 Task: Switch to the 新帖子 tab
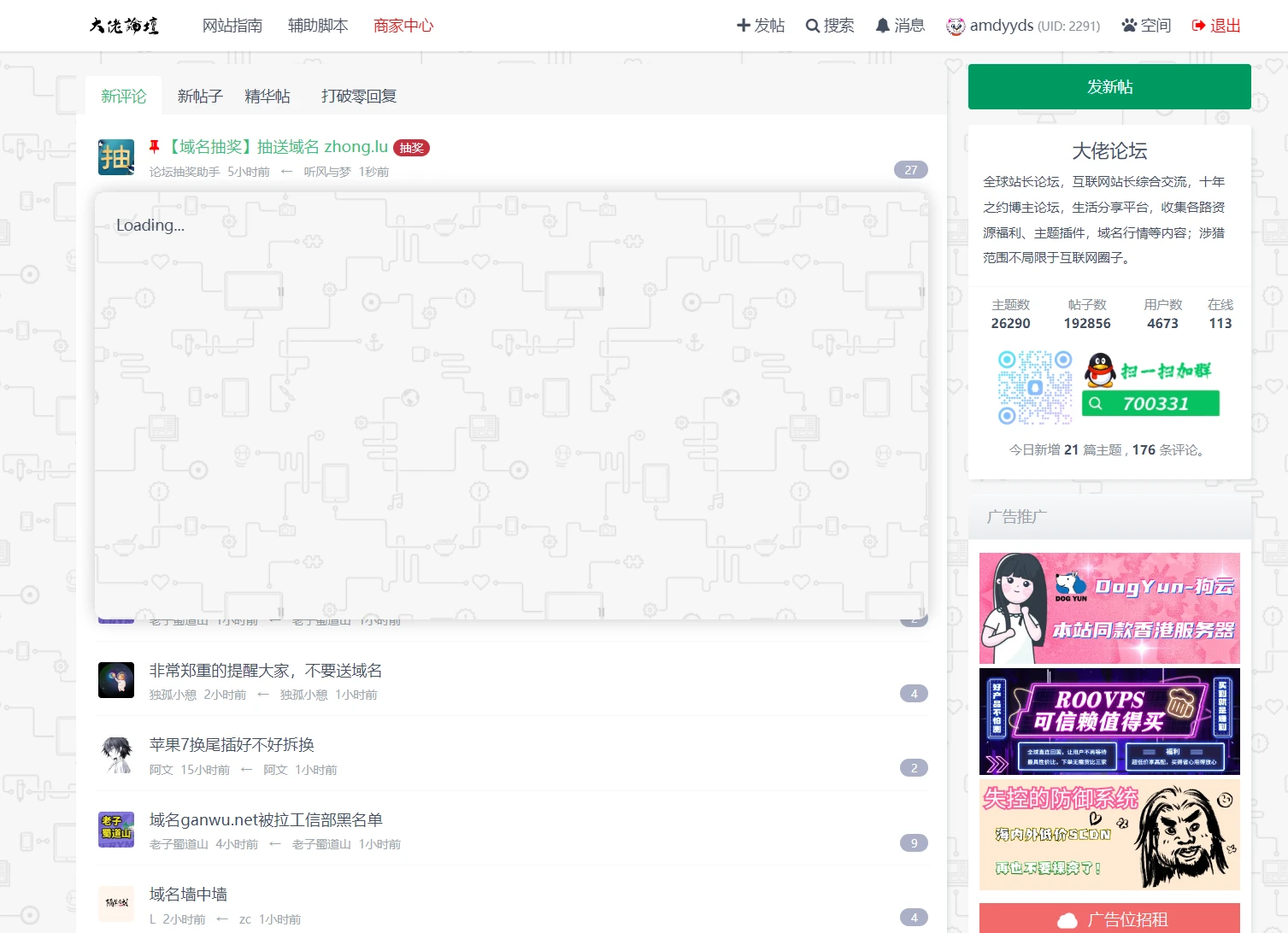pyautogui.click(x=200, y=97)
